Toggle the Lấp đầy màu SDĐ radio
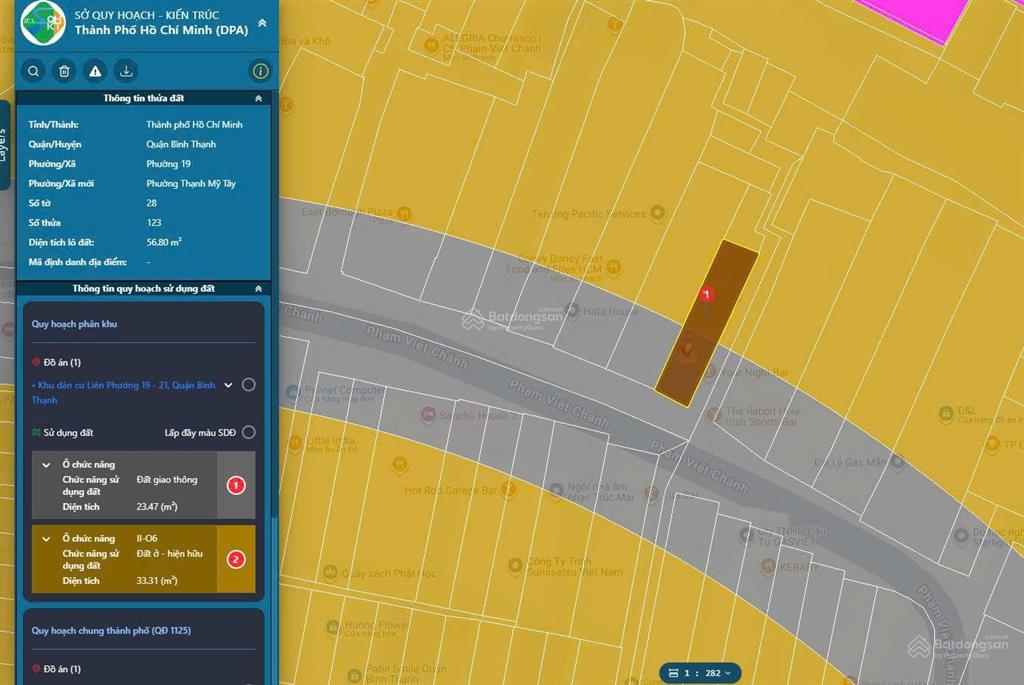This screenshot has width=1024, height=685. (x=248, y=432)
